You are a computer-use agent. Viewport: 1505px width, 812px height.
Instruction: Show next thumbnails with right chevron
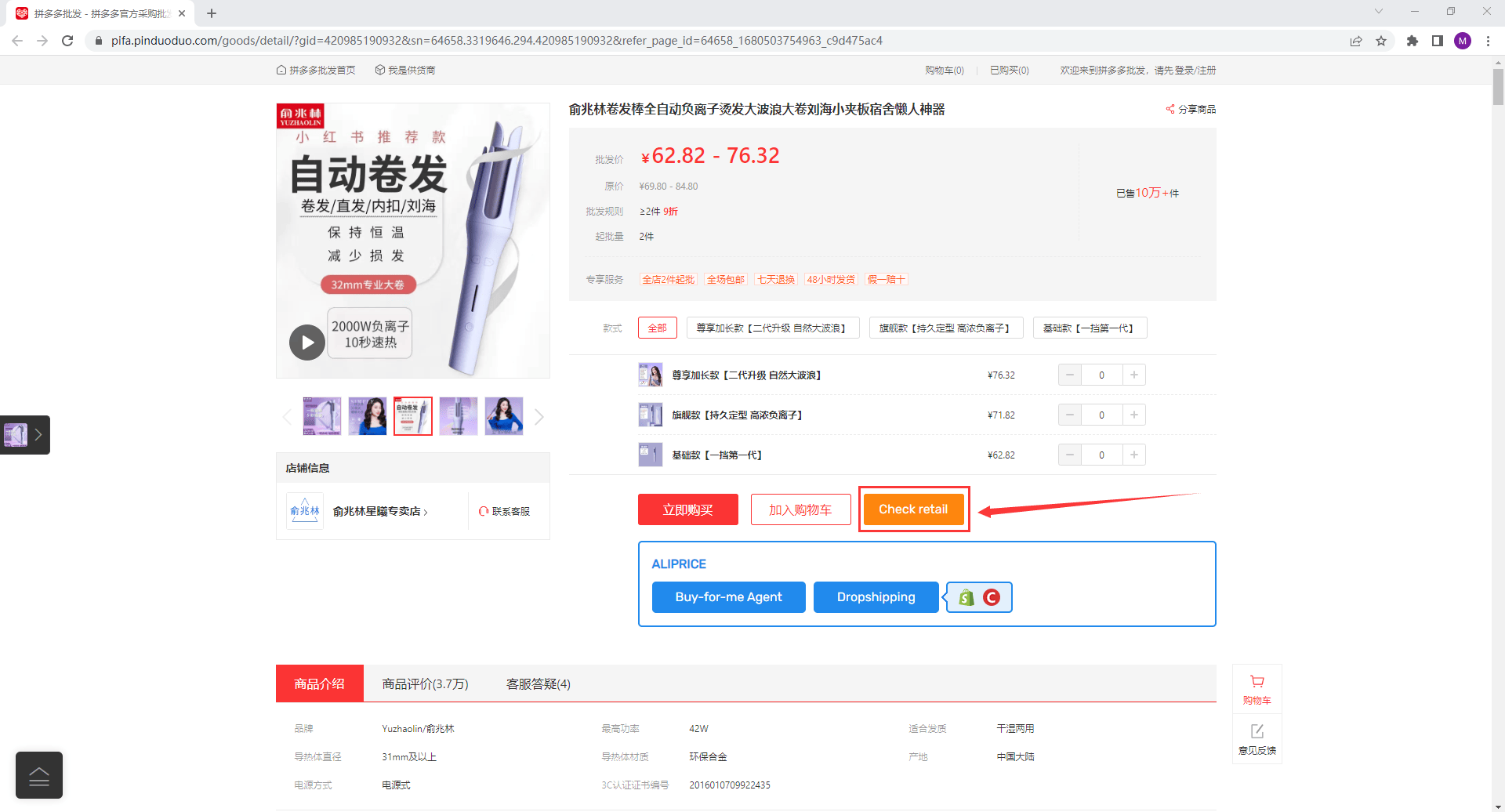pos(539,417)
